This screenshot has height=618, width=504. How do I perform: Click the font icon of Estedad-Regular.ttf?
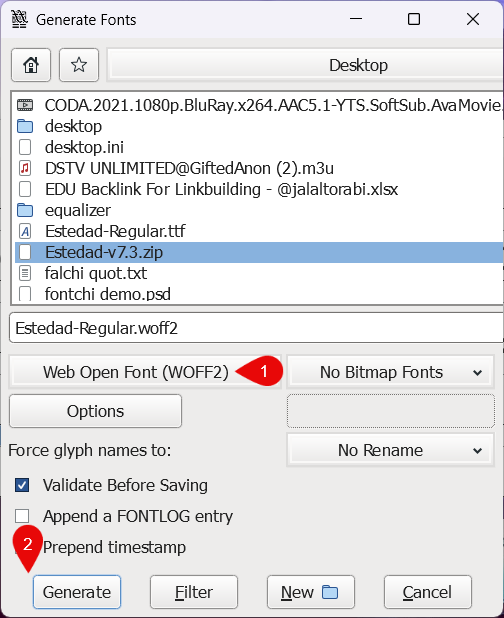tap(25, 231)
